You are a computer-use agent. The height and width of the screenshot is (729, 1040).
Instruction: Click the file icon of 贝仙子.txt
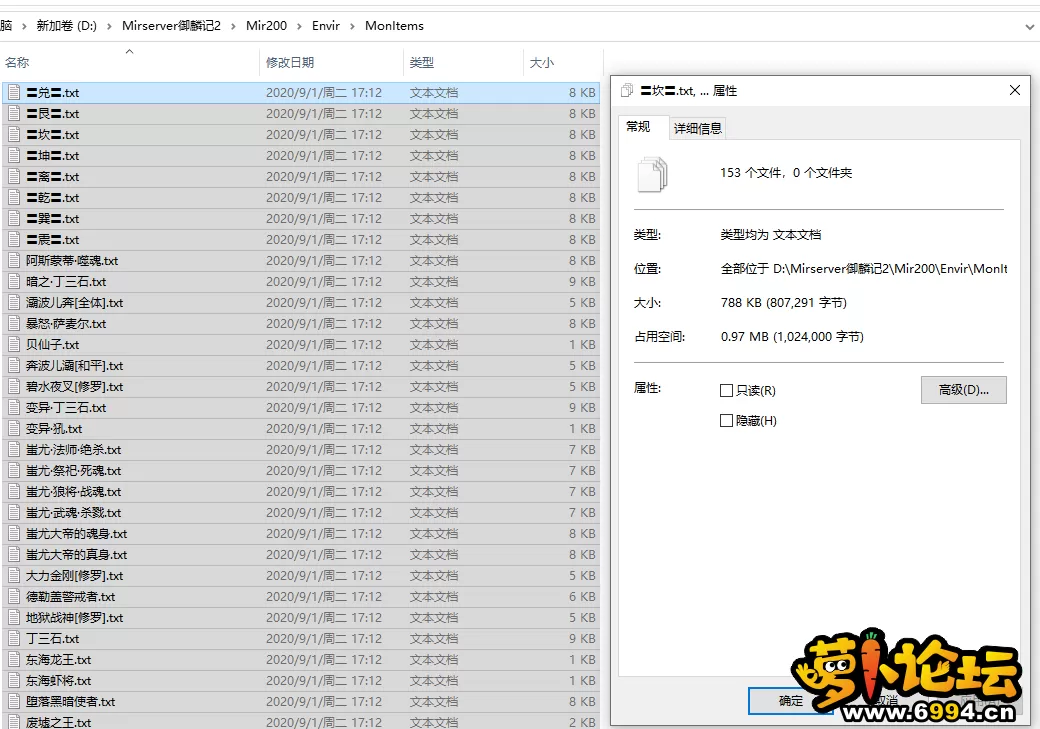(14, 345)
